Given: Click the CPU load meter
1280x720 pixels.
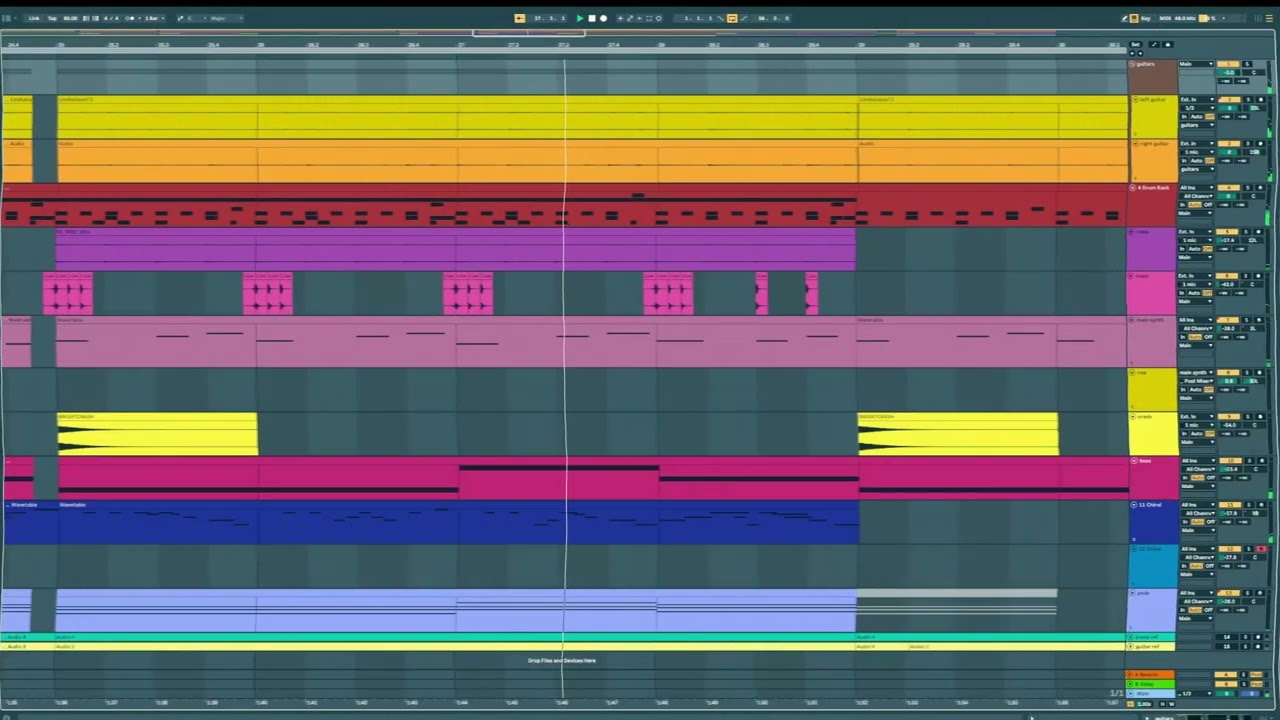Looking at the screenshot, I should tap(1207, 18).
